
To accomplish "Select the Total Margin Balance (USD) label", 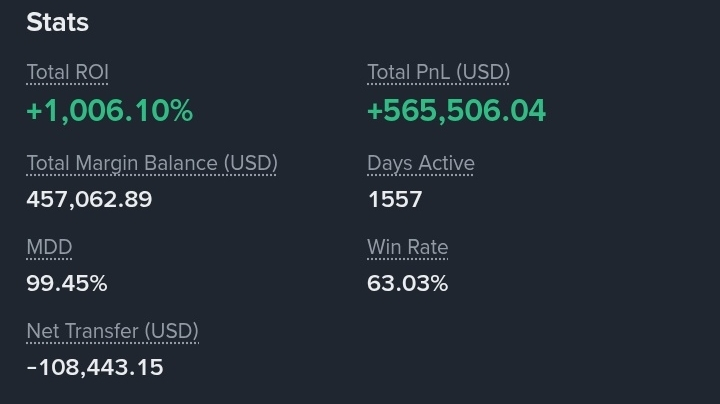I will 151,163.
